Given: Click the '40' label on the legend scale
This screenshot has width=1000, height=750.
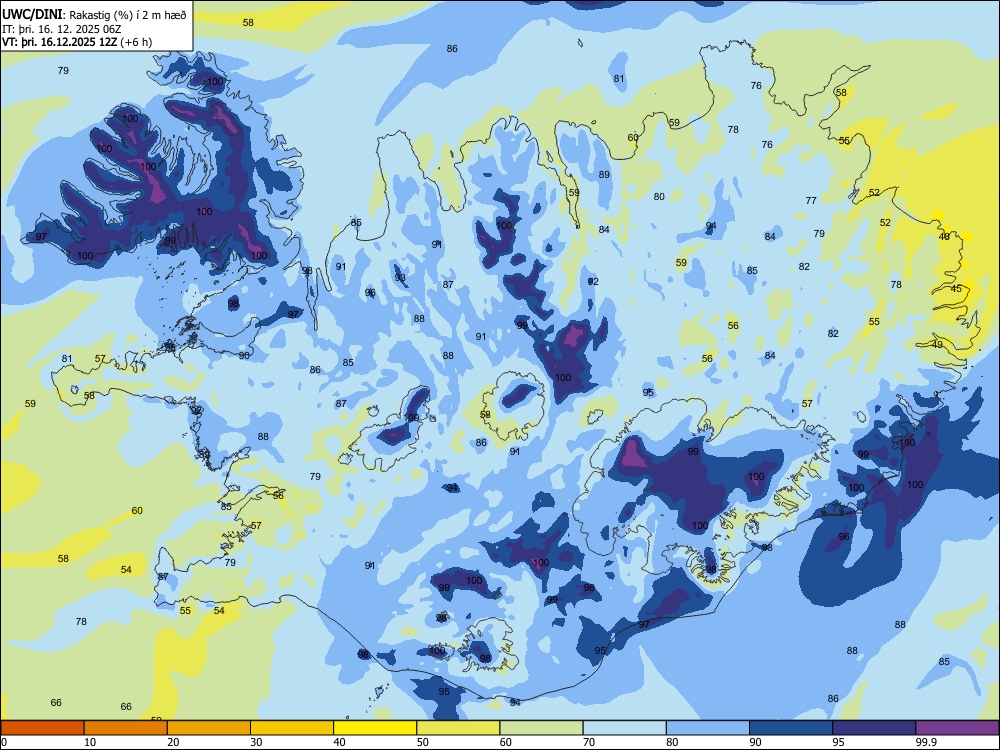Looking at the screenshot, I should click(340, 742).
